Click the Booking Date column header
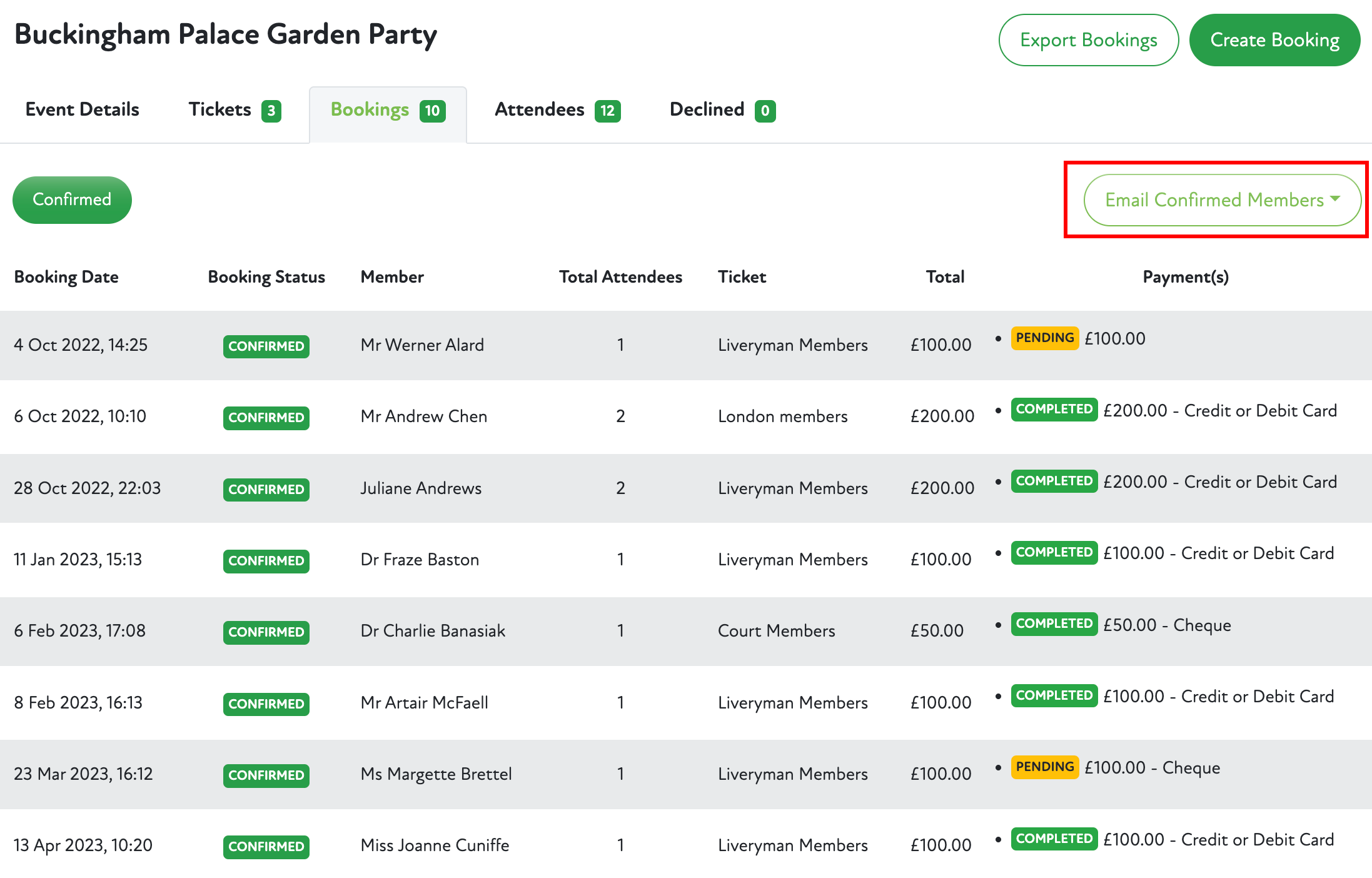The image size is (1372, 878). click(66, 277)
